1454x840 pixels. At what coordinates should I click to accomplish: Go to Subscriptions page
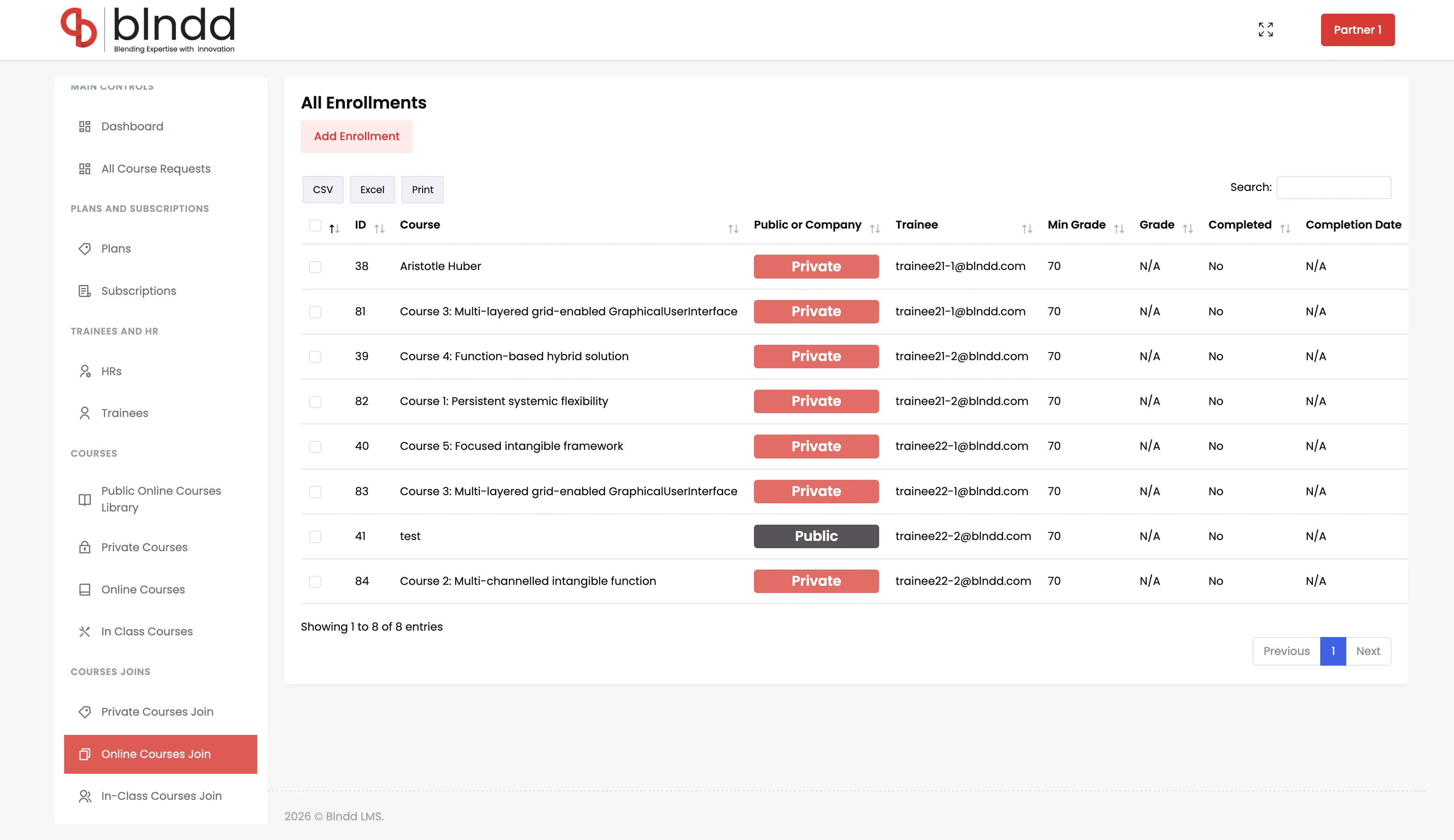click(x=160, y=291)
